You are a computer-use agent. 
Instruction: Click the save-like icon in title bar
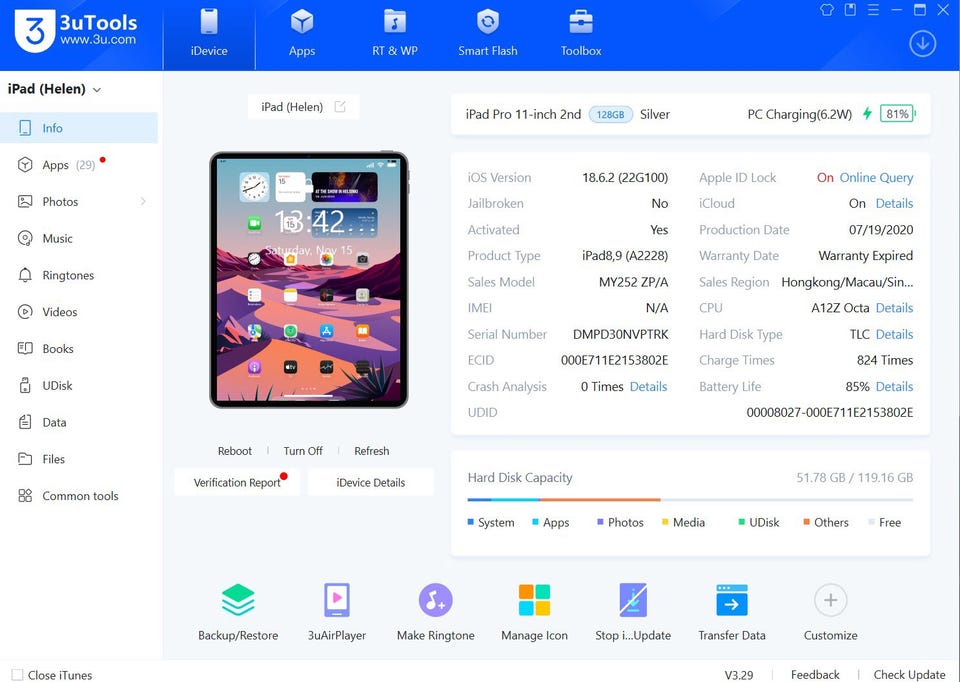coord(850,10)
